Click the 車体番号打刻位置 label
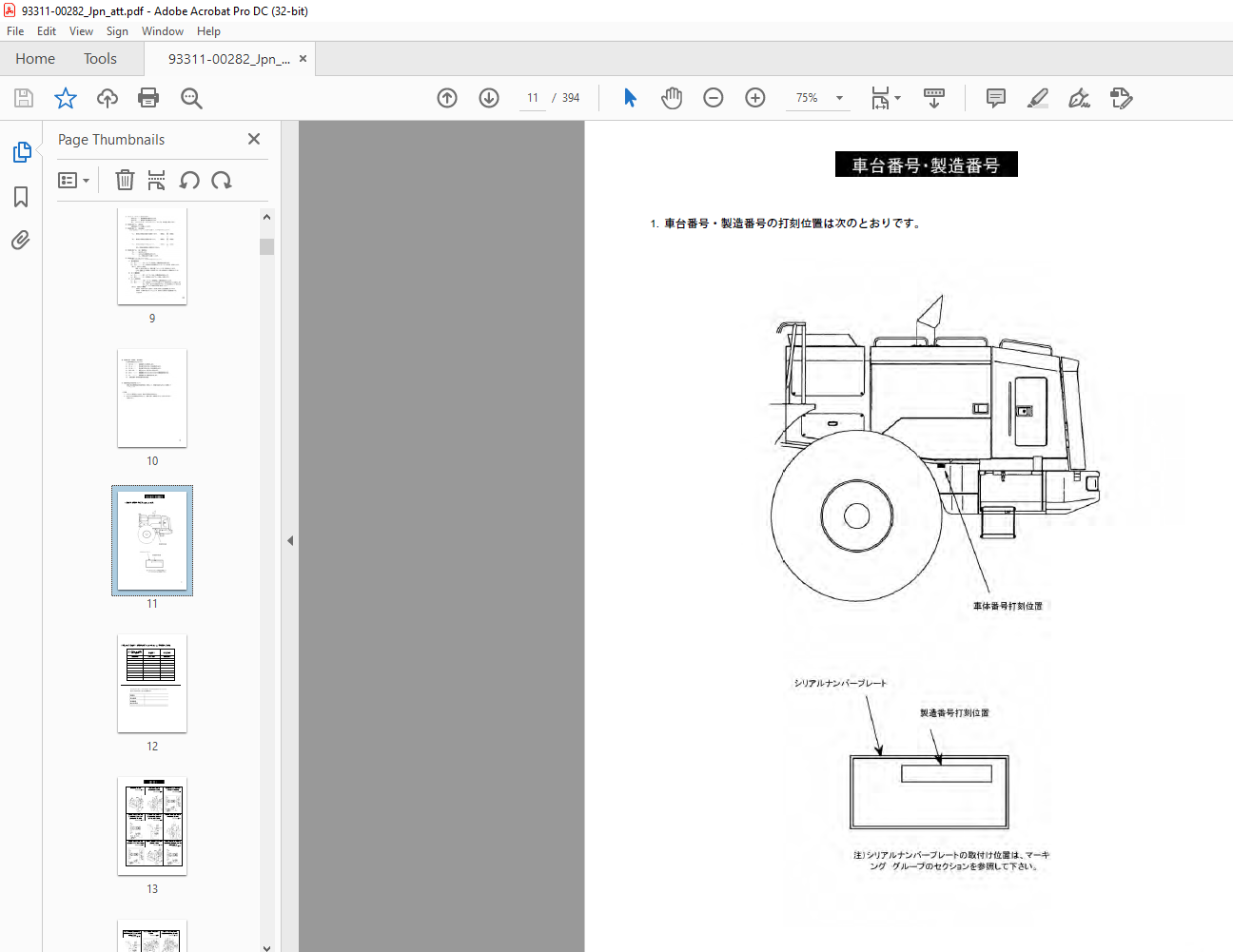The image size is (1233, 952). pos(1008,606)
